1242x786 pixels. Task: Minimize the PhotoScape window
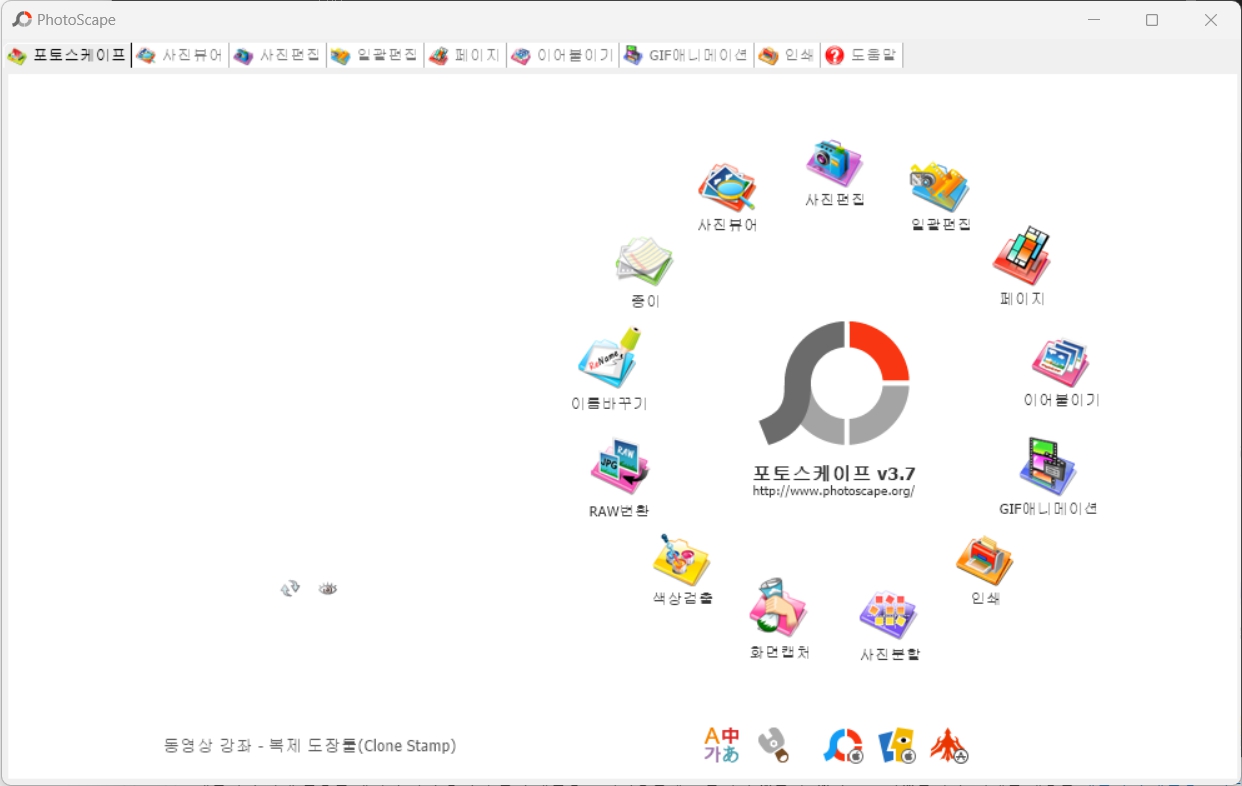[x=1094, y=20]
